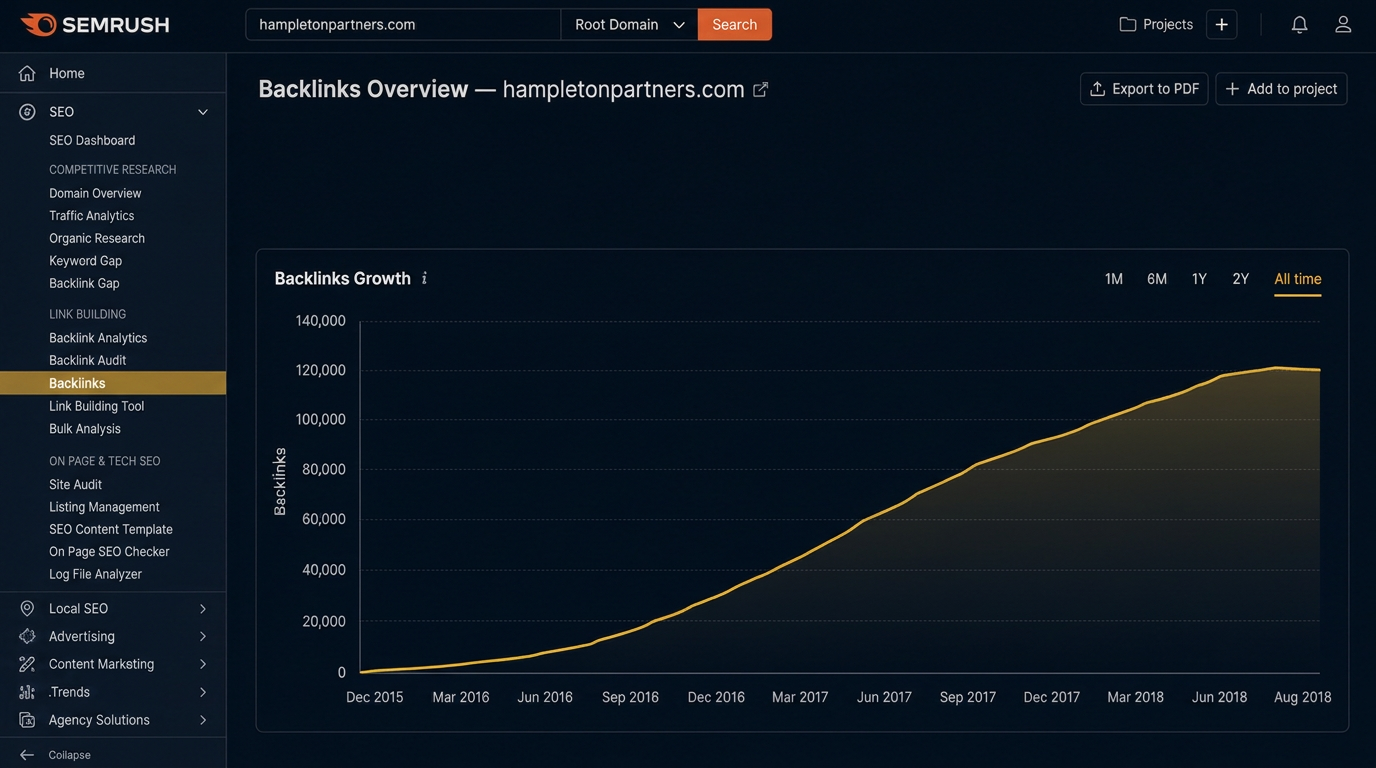The height and width of the screenshot is (768, 1376).
Task: Open Domain Overview link
Action: coord(95,193)
